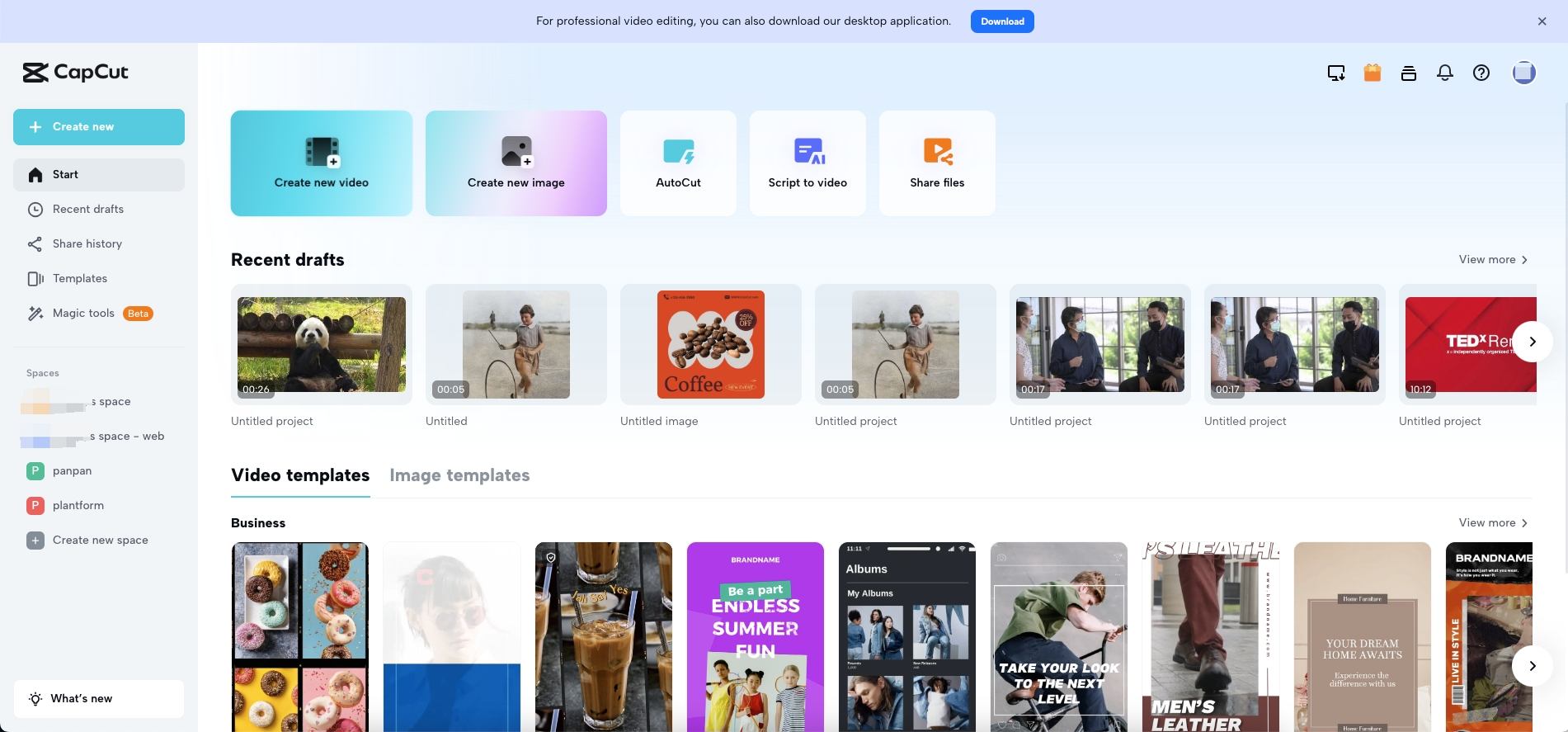Open the Take Your Look template
This screenshot has width=1568, height=732.
point(1059,637)
